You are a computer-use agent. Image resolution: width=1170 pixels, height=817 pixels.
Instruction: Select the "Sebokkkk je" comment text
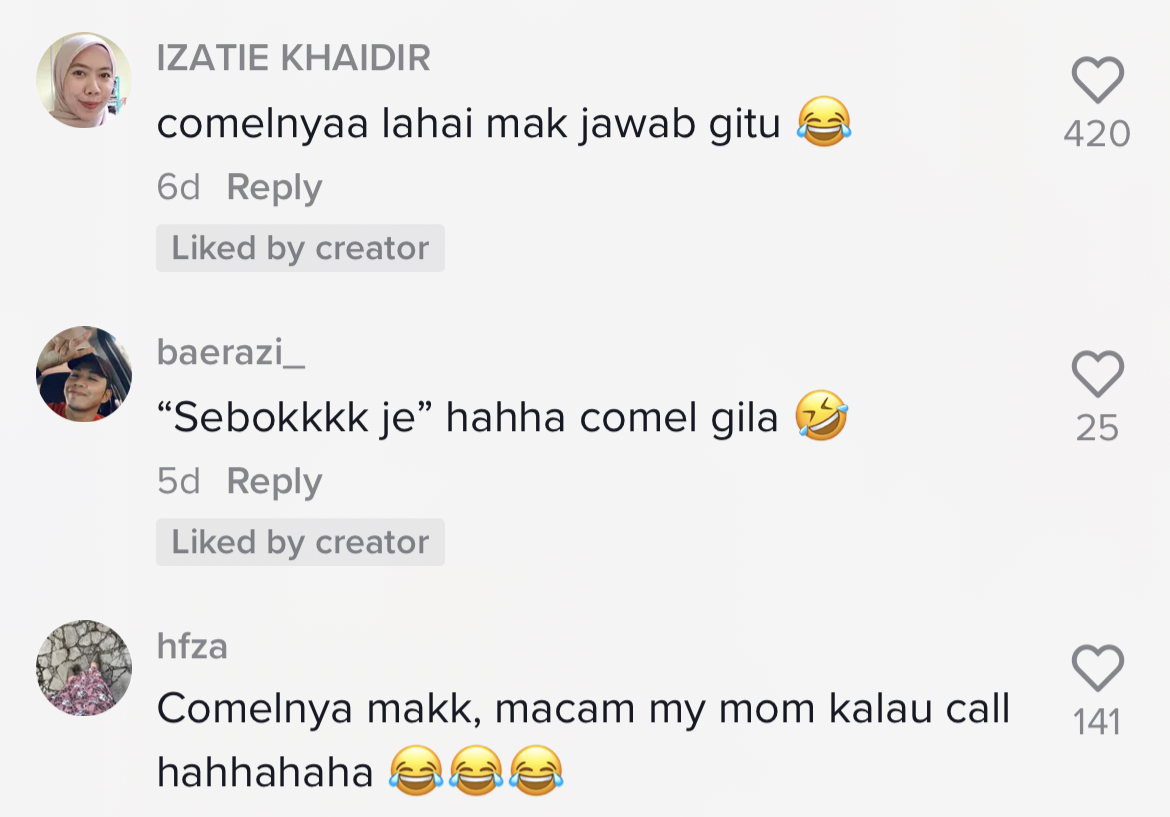point(467,418)
